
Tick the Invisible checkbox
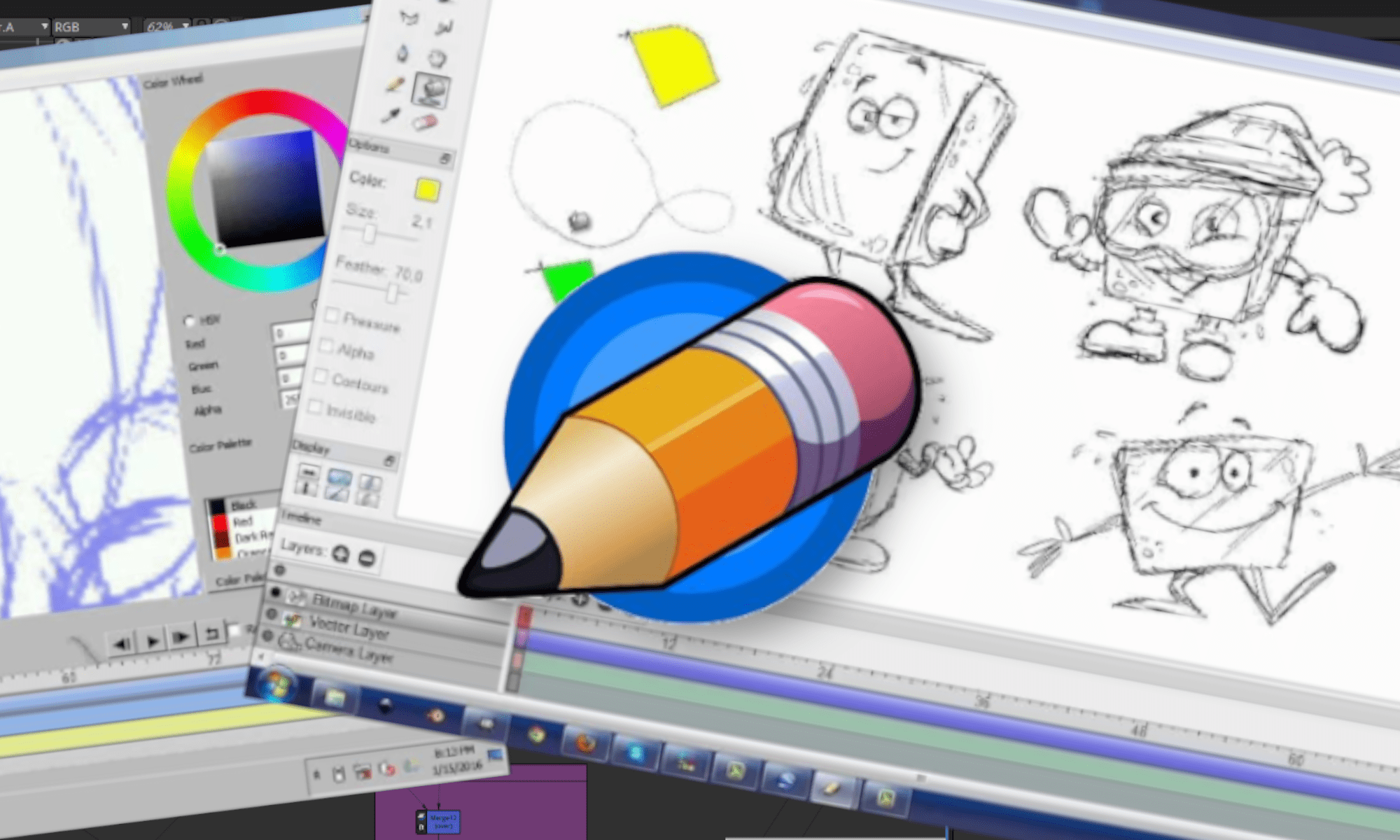(316, 406)
